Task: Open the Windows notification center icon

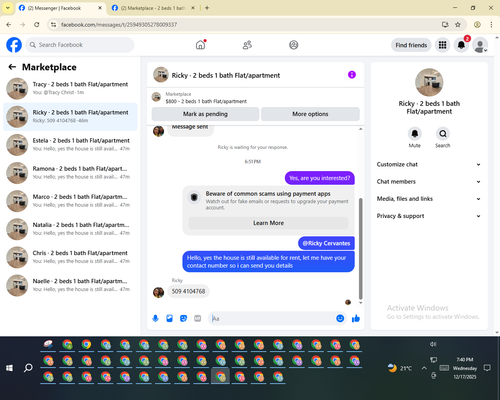Action: [487, 368]
